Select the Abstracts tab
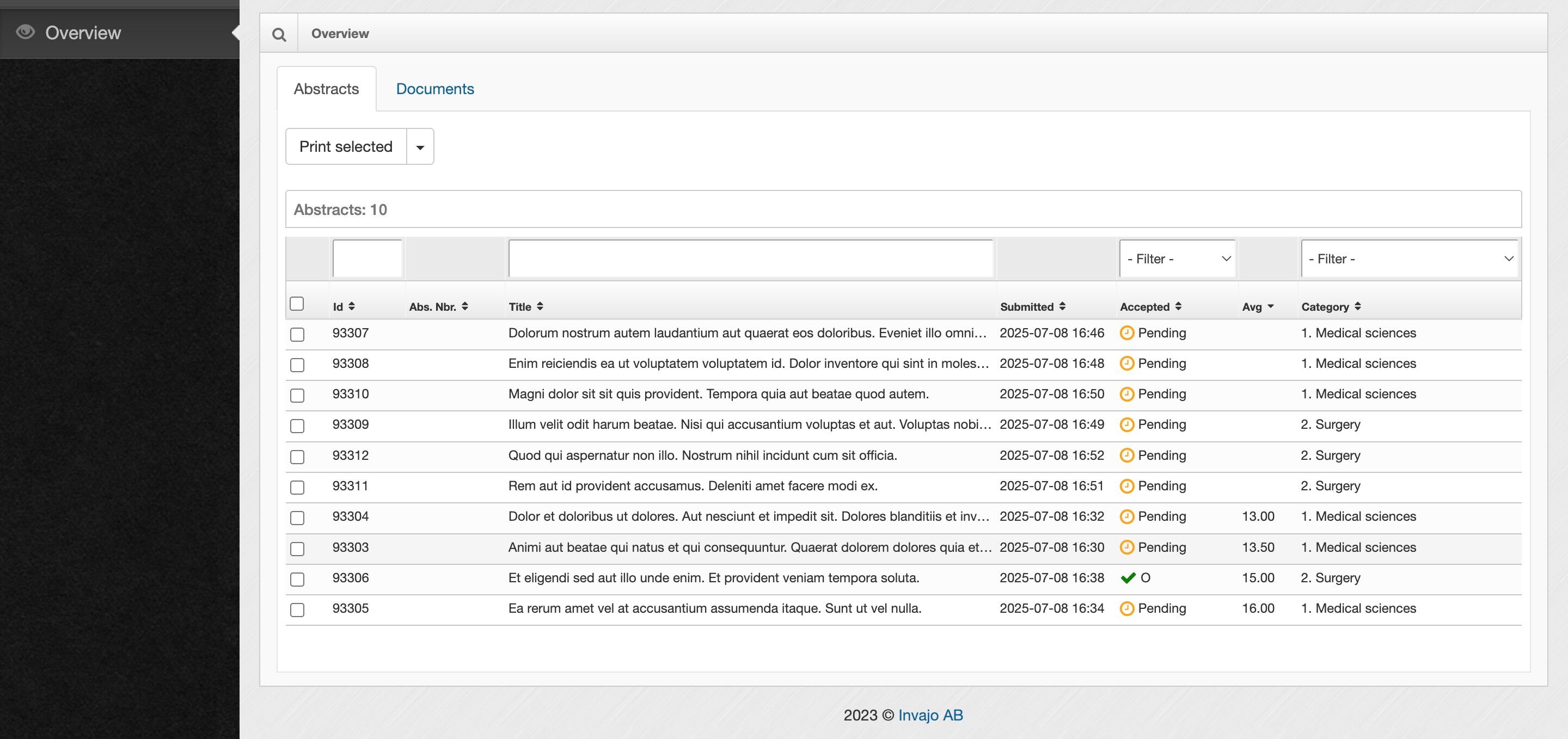The height and width of the screenshot is (739, 1568). click(x=326, y=89)
